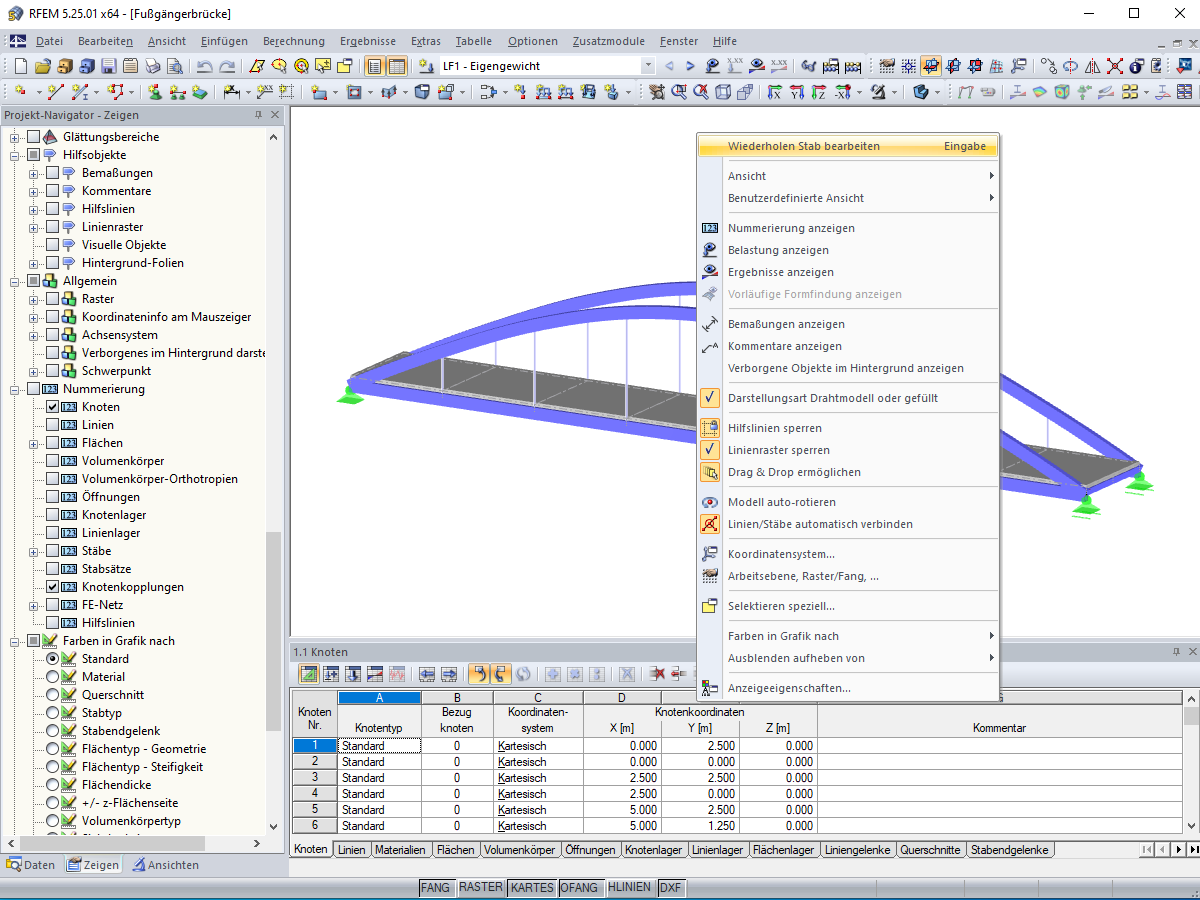Switch to the Materialien table tab

[401, 850]
